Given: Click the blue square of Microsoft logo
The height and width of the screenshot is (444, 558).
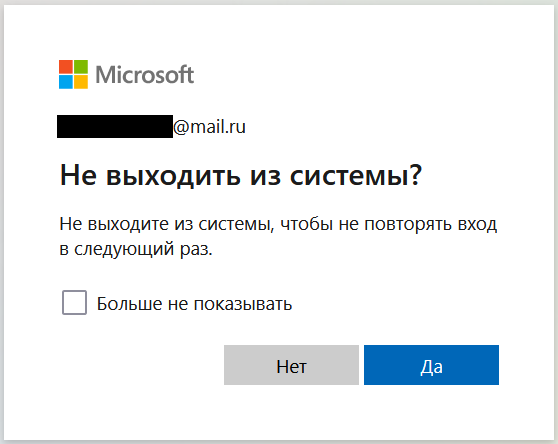Looking at the screenshot, I should [x=66, y=82].
